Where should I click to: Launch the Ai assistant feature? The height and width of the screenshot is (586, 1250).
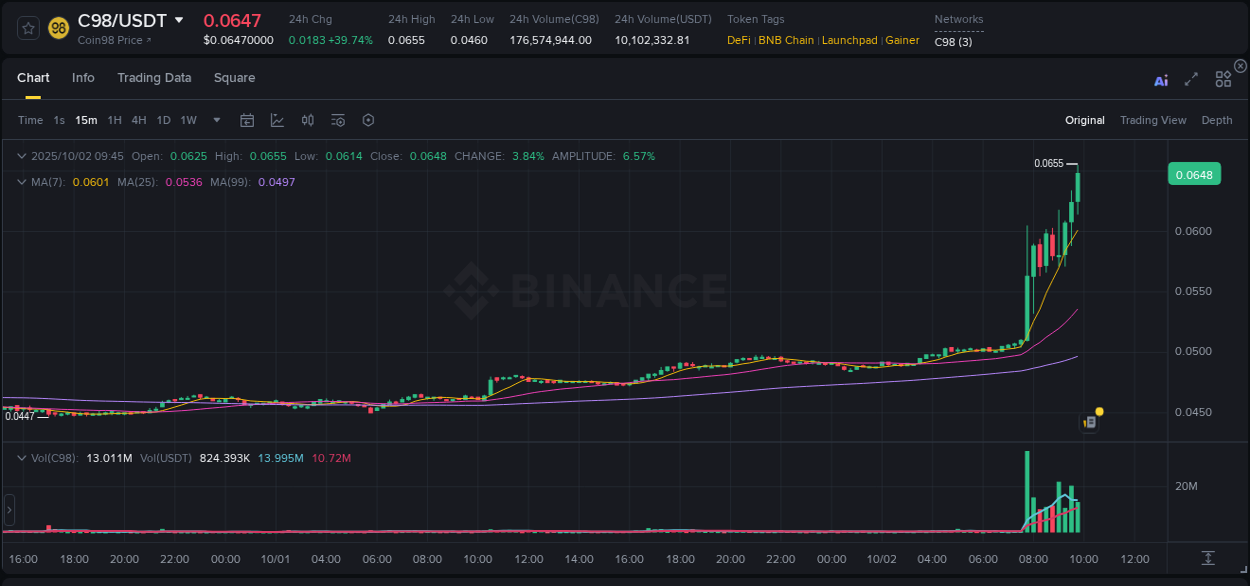1160,79
